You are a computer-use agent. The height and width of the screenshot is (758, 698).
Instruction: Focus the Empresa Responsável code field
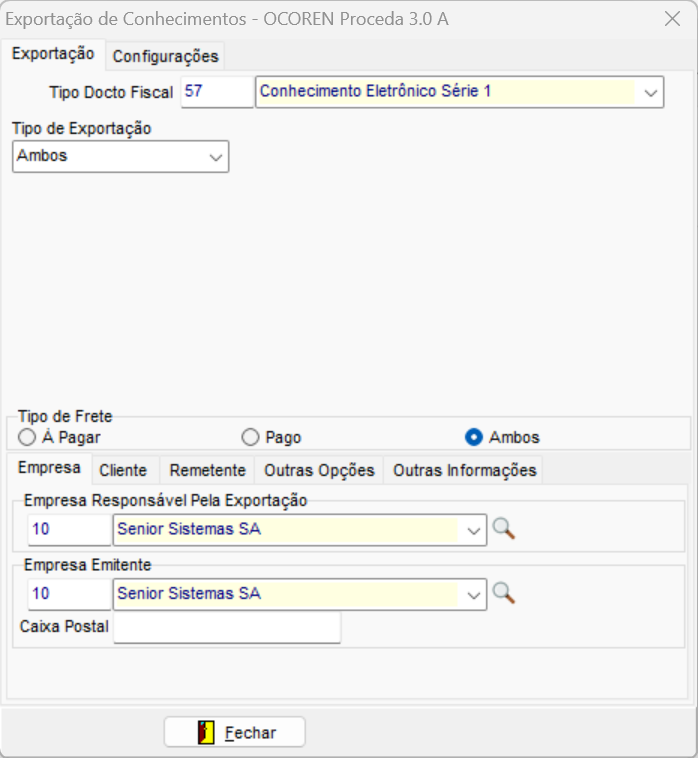pyautogui.click(x=69, y=530)
